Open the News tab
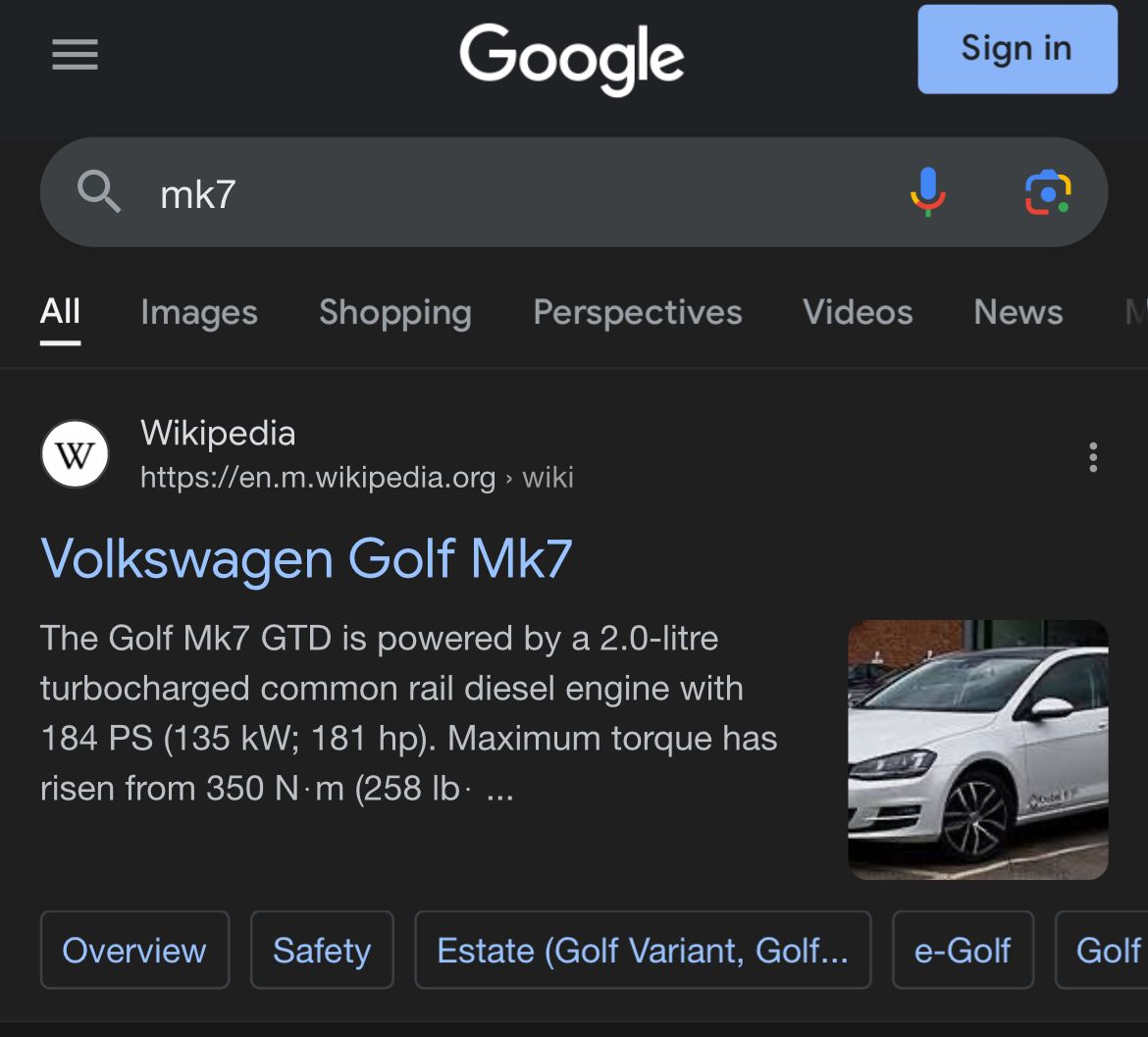1148x1037 pixels. point(1018,312)
